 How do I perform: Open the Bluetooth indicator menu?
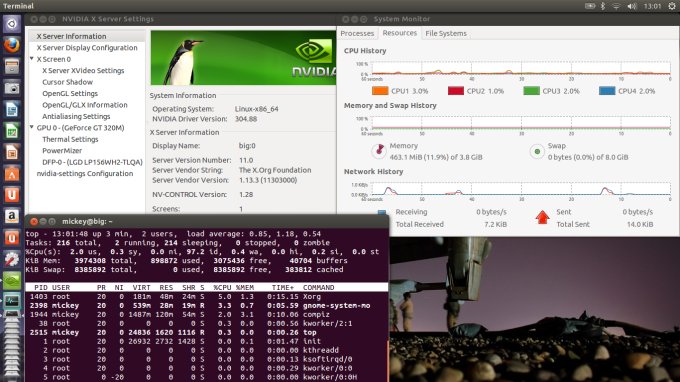point(603,6)
